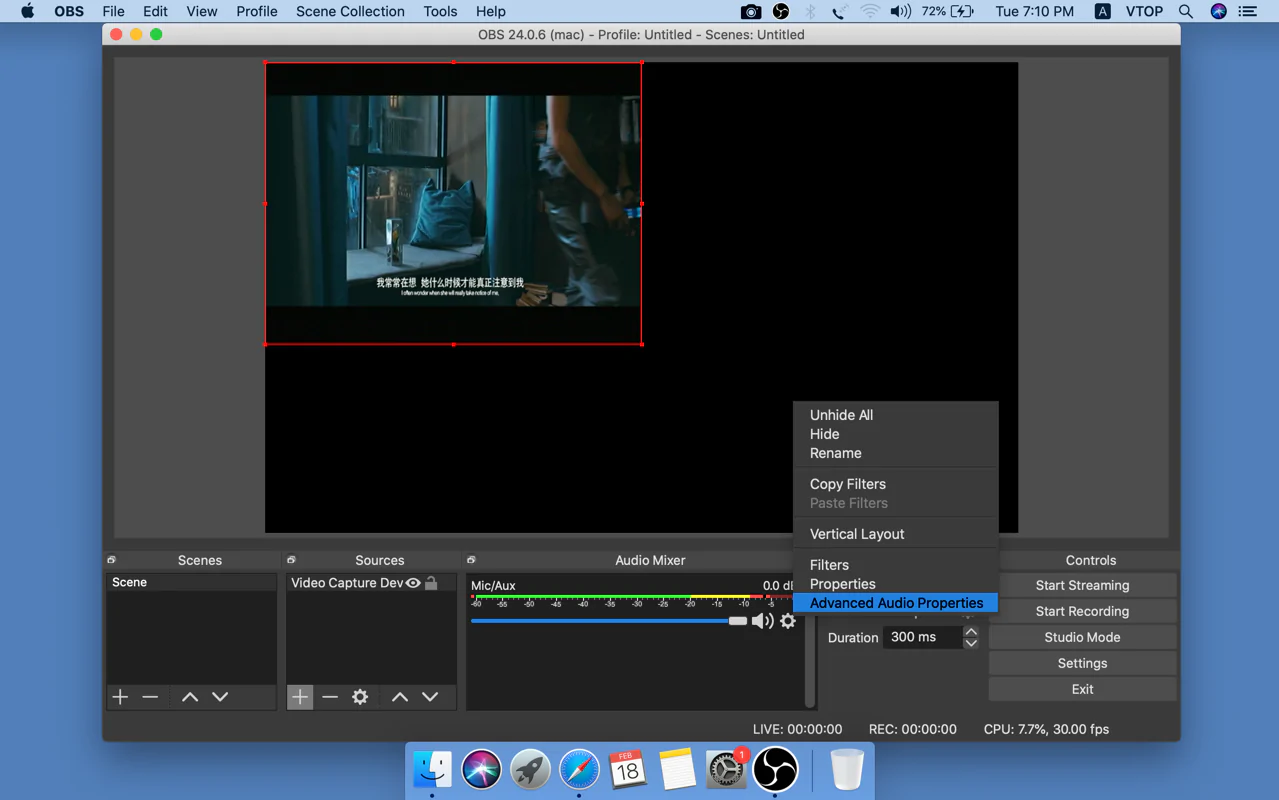1279x800 pixels.
Task: Open Filters from context menu
Action: tap(829, 565)
